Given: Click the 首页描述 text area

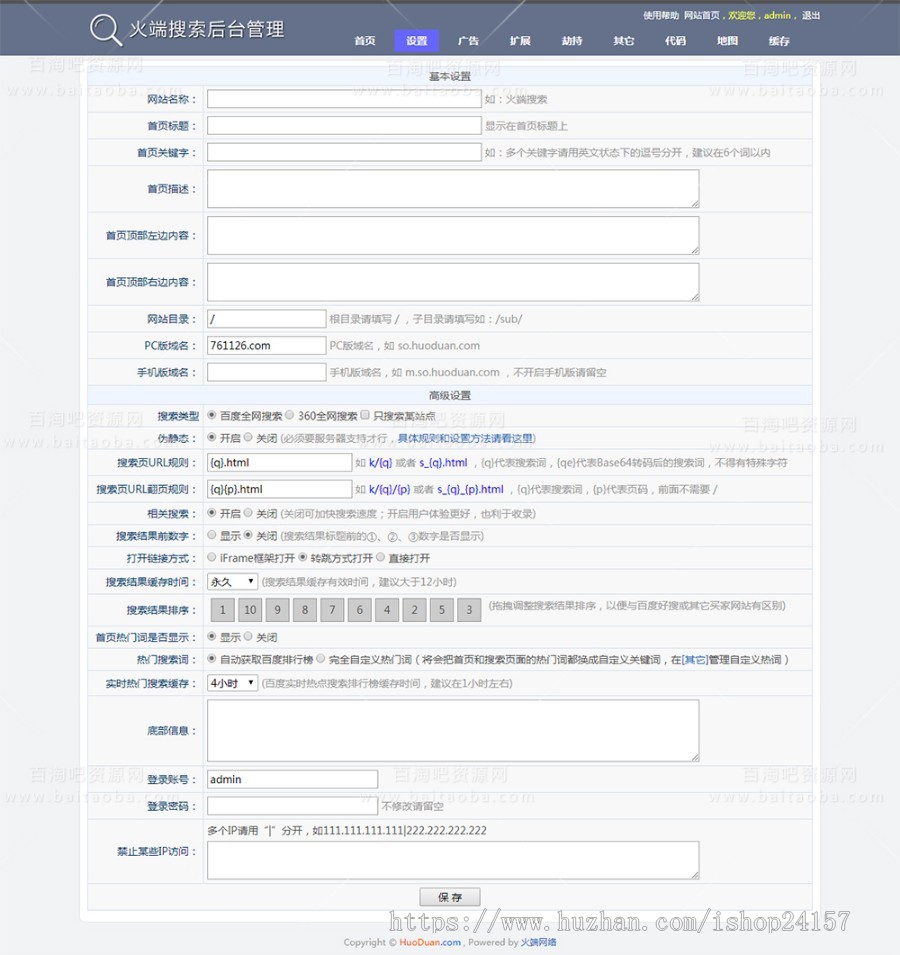Looking at the screenshot, I should click(x=453, y=189).
